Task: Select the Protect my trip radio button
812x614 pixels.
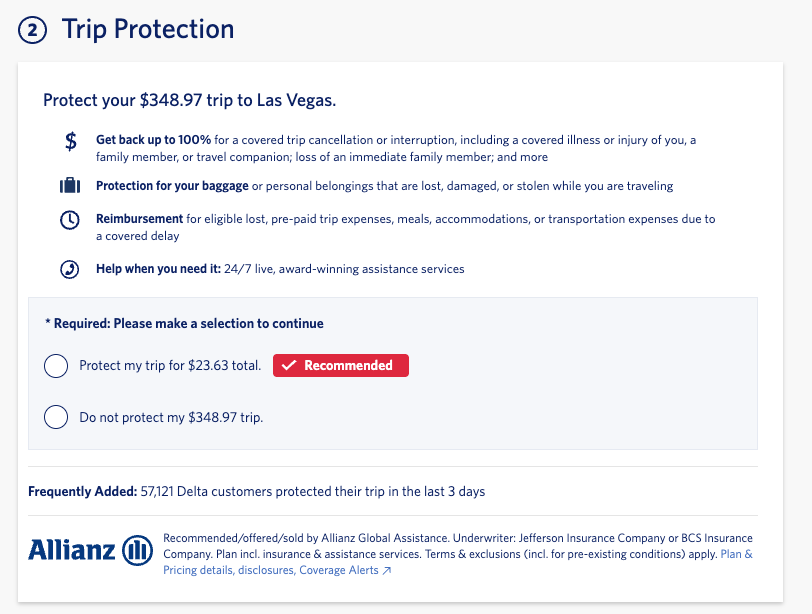Action: [56, 366]
